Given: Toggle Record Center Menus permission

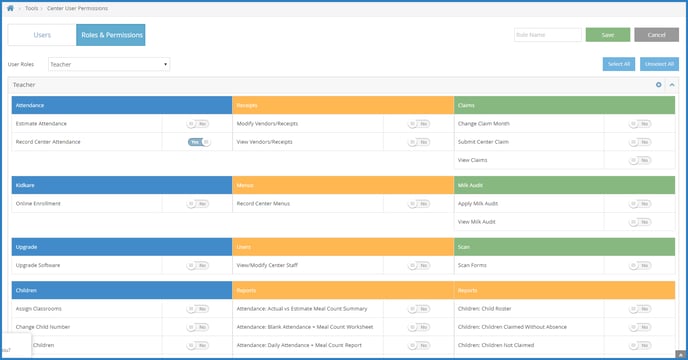Looking at the screenshot, I should (419, 204).
